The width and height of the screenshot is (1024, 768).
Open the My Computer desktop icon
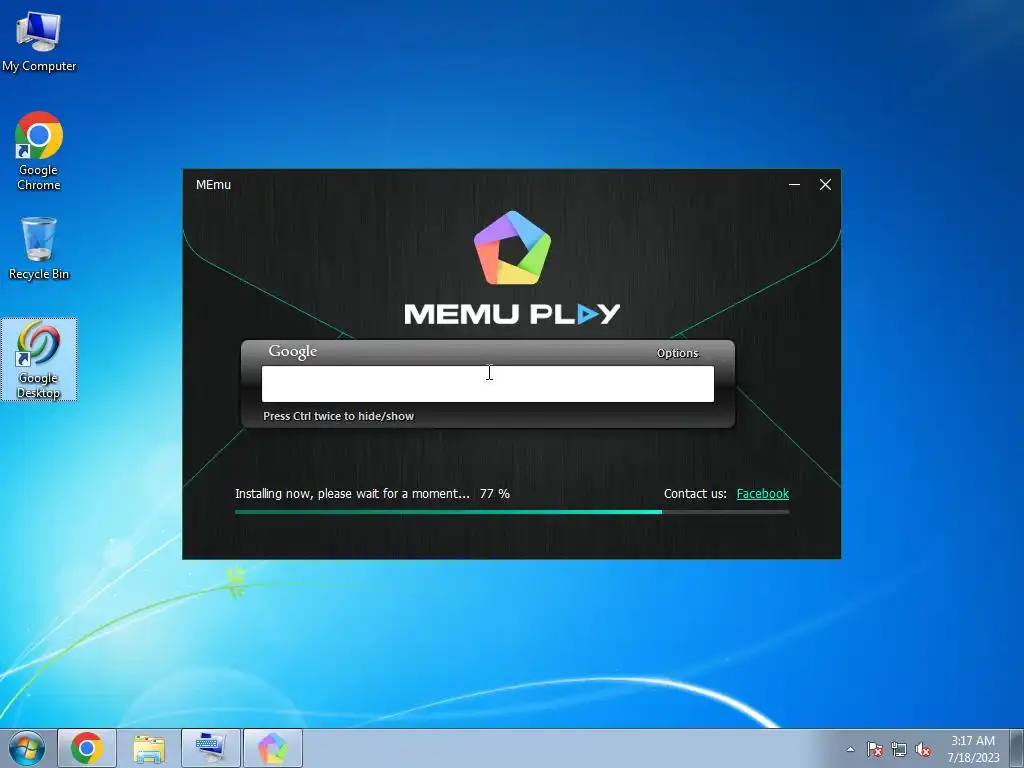(39, 41)
